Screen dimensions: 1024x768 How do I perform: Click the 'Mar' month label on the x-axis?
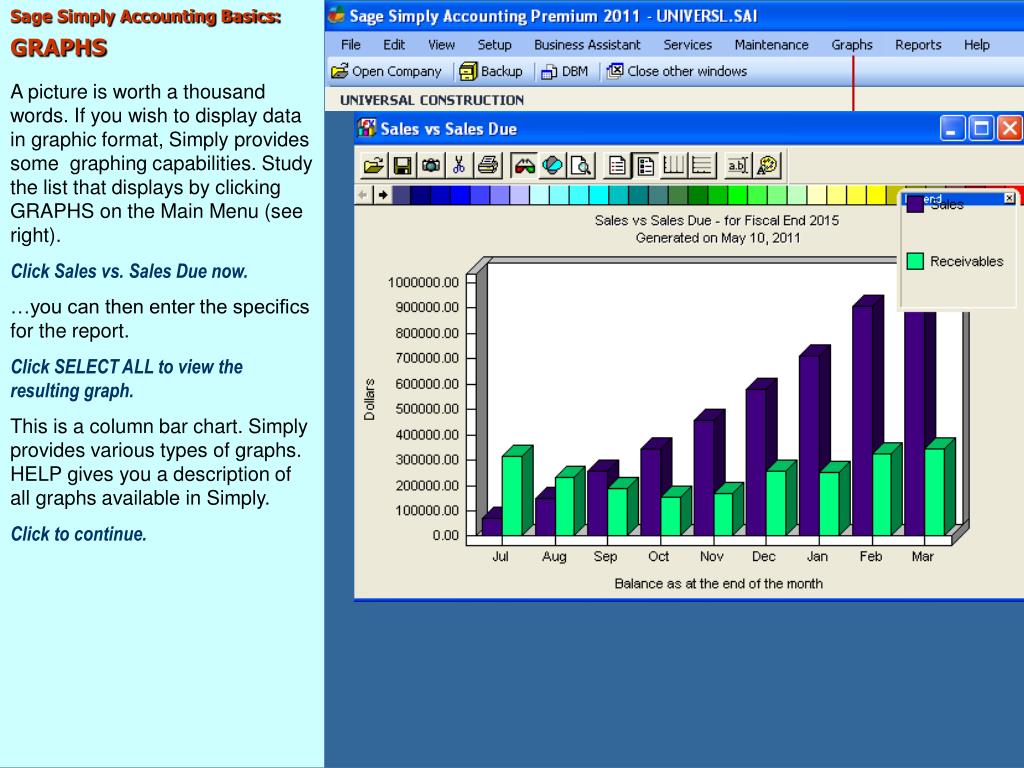tap(922, 556)
